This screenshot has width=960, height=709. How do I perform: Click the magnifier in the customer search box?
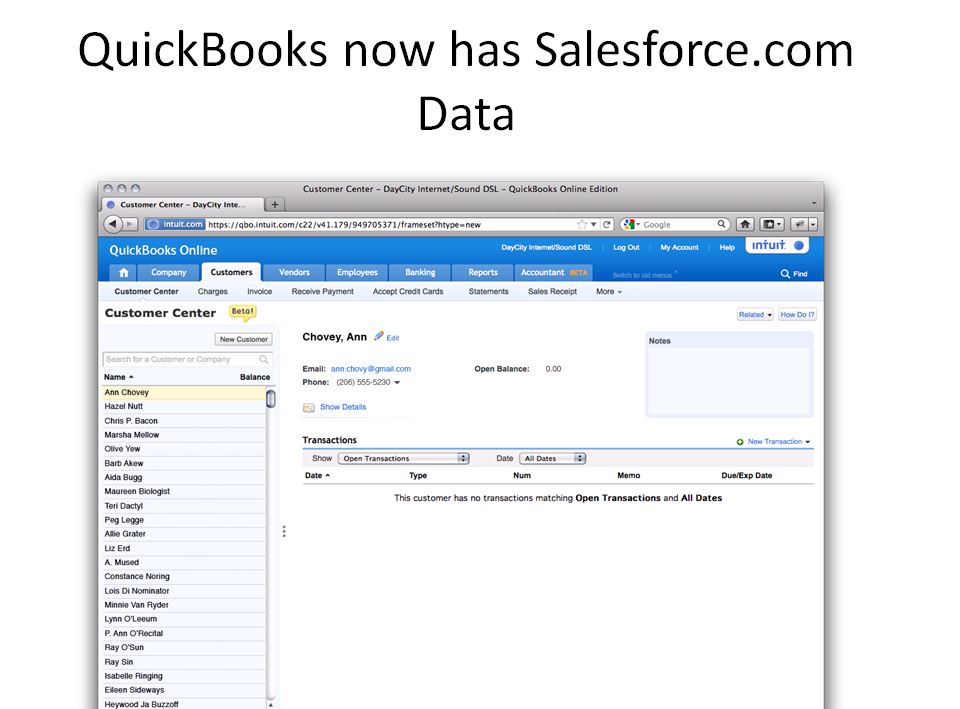click(264, 359)
